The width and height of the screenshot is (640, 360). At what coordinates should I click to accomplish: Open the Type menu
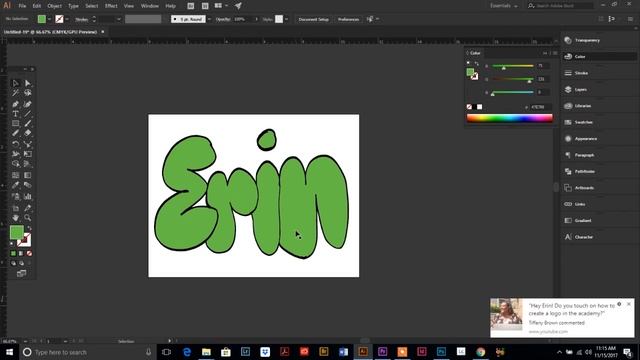pos(73,6)
